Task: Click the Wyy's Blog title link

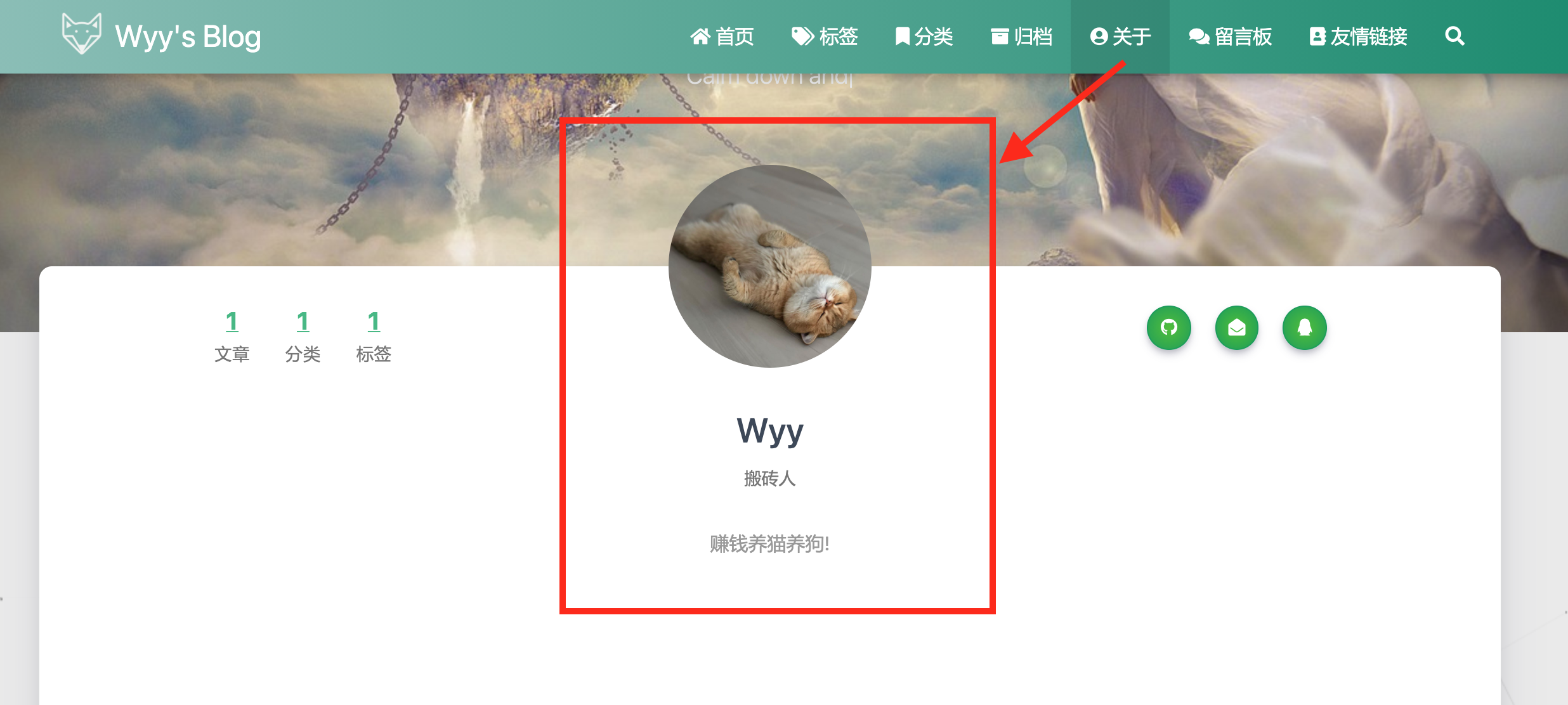Action: click(188, 37)
